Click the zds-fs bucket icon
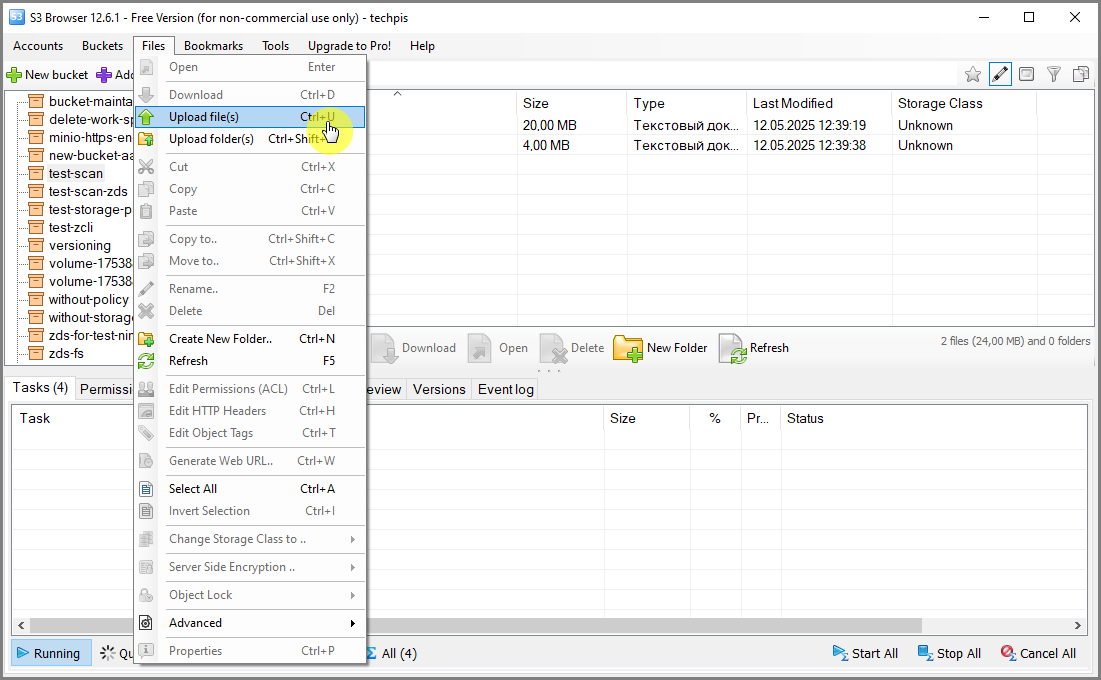Screen dimensions: 1101x680 click(36, 353)
